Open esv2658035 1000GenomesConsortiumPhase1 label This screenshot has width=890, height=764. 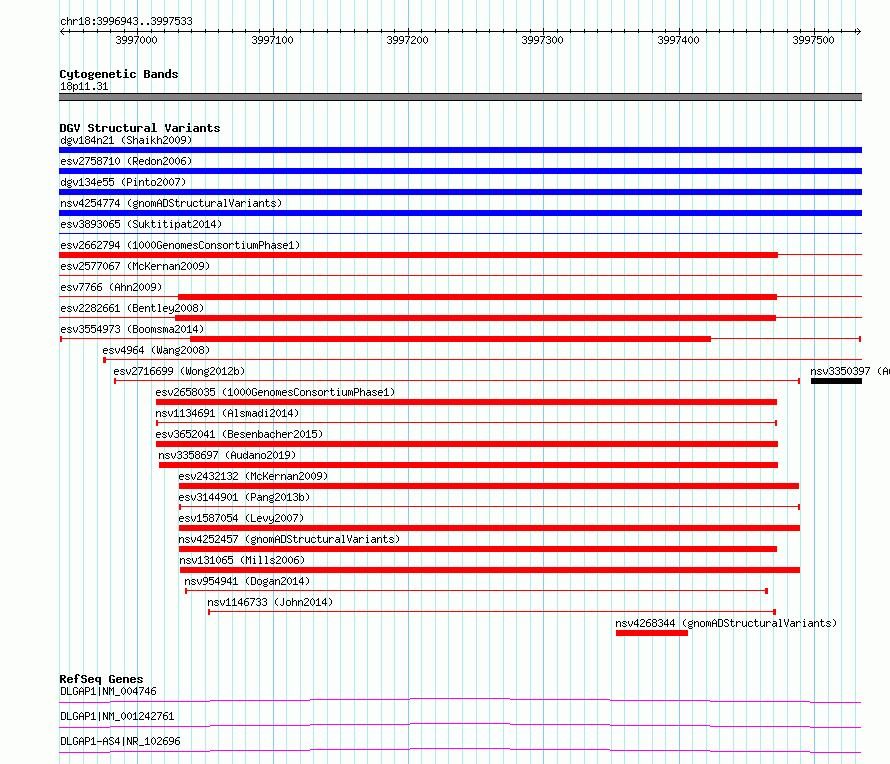[275, 392]
